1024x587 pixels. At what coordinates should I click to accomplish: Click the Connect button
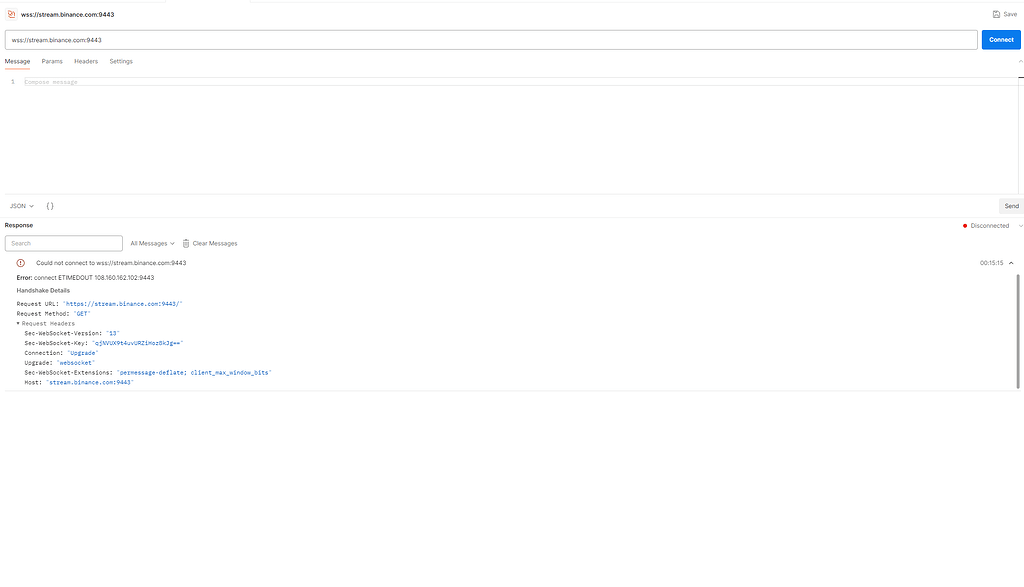click(1001, 40)
